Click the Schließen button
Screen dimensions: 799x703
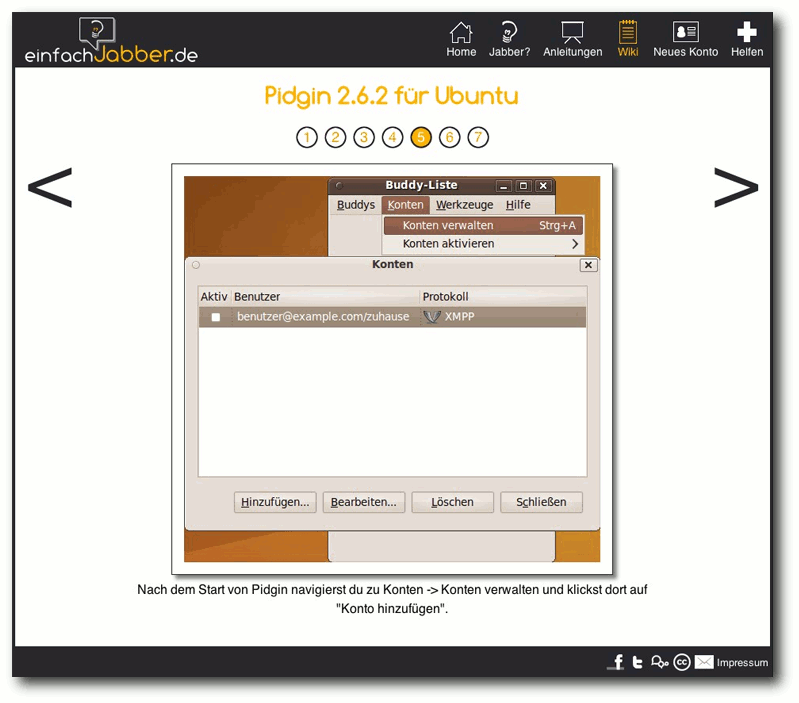541,502
